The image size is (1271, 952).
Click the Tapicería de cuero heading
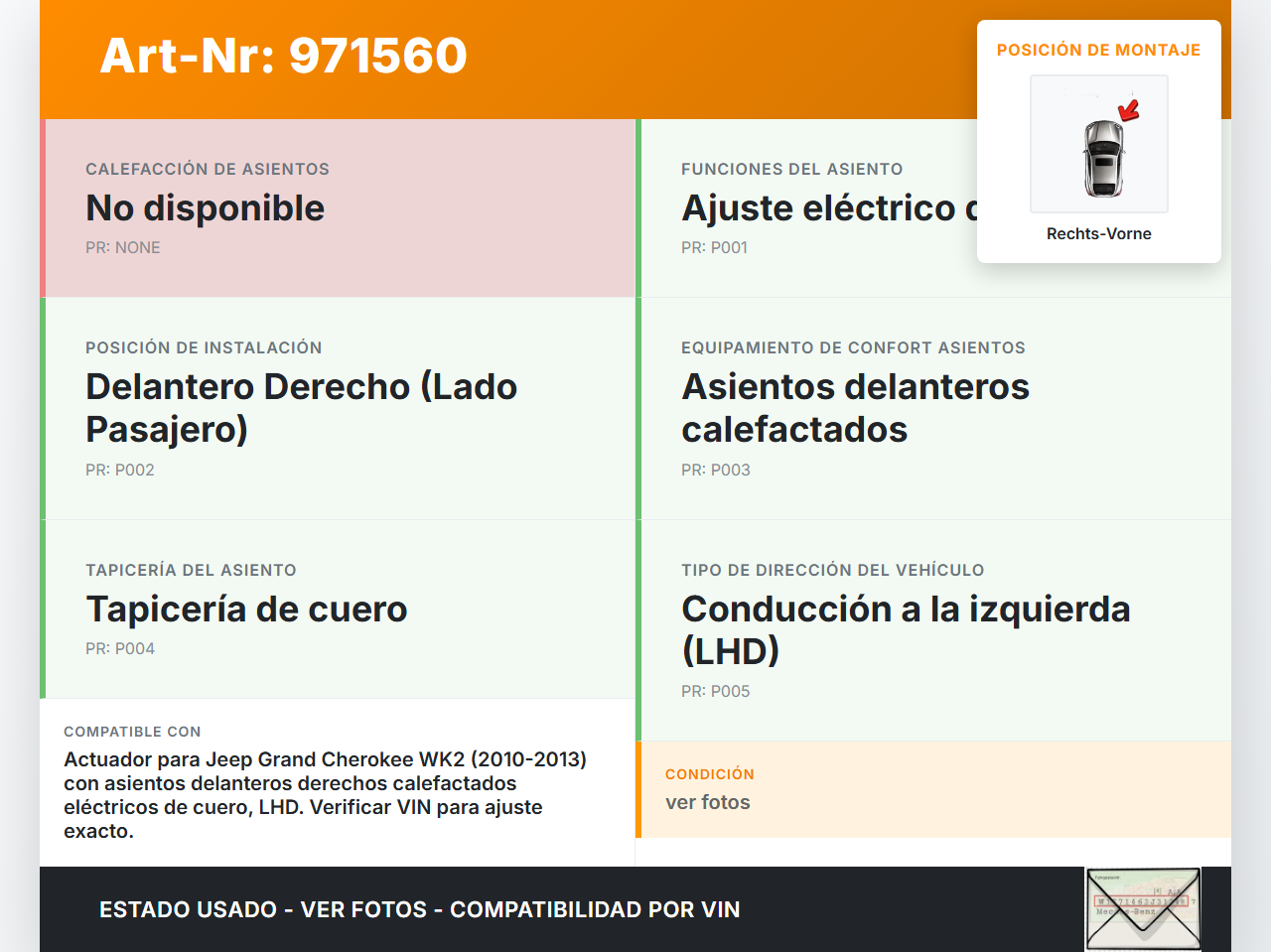tap(246, 609)
